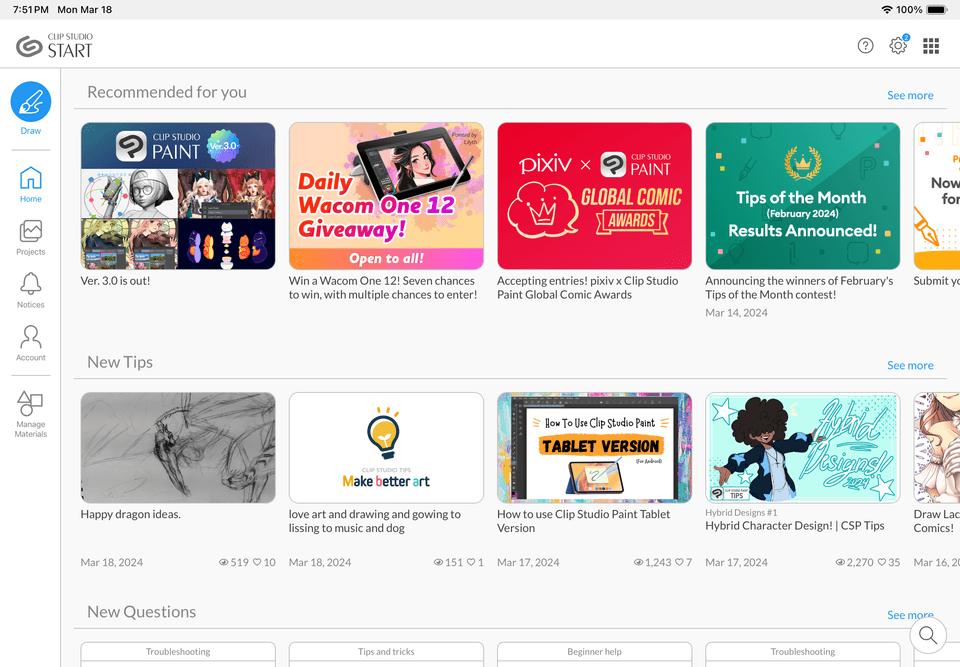Open the Happy dragon ideas tip
This screenshot has height=667, width=960.
pyautogui.click(x=178, y=448)
